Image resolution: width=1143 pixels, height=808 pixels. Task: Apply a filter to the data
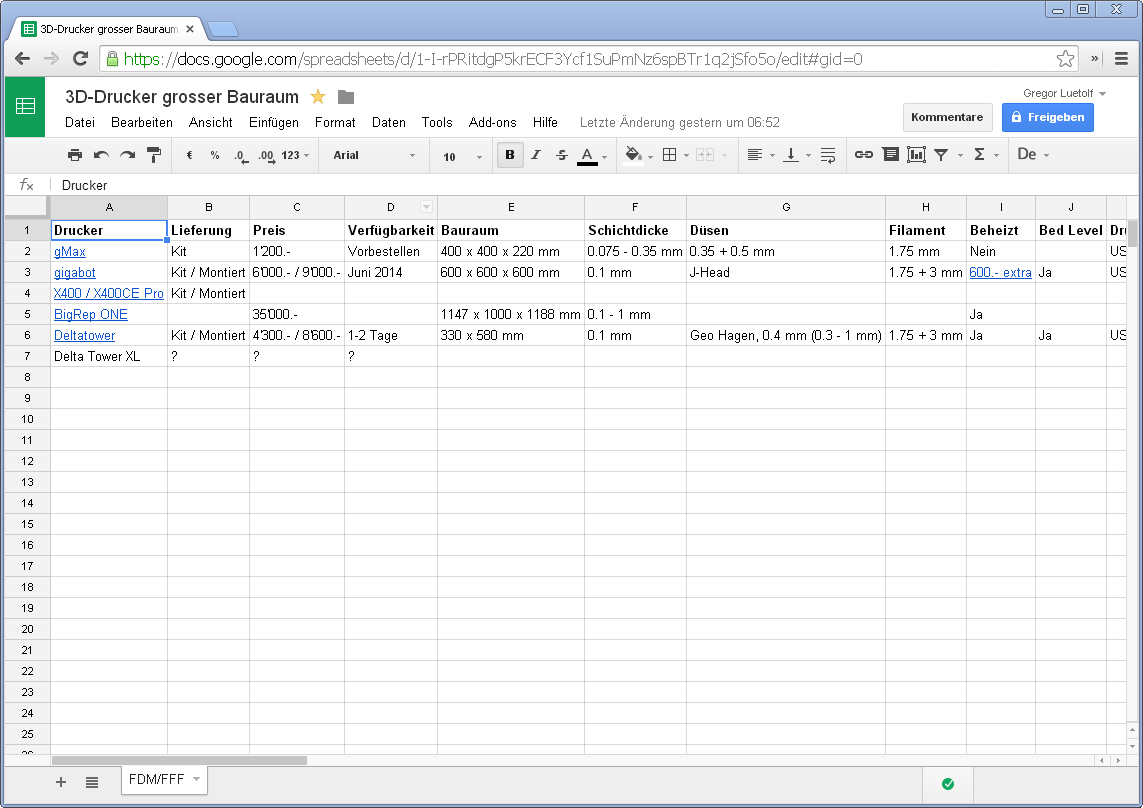[x=941, y=155]
